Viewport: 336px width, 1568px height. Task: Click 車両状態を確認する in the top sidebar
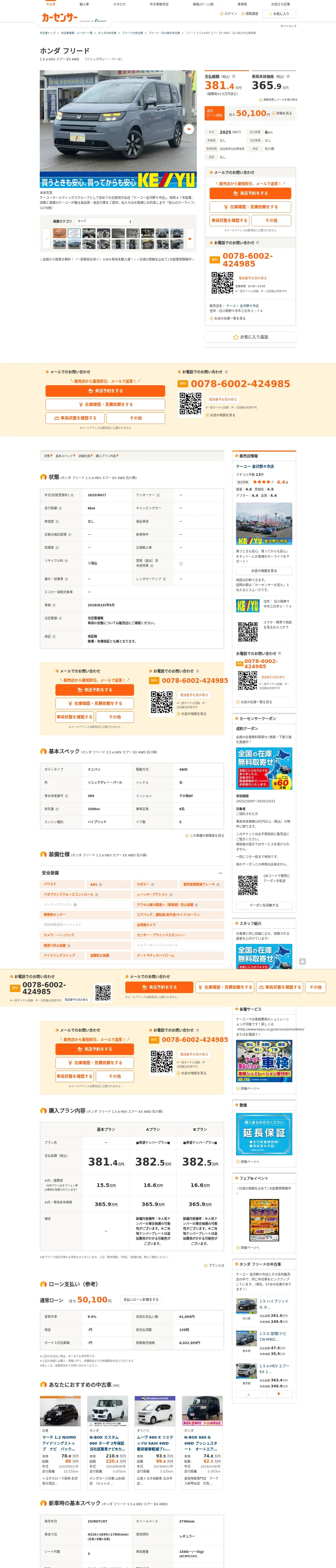(x=229, y=220)
